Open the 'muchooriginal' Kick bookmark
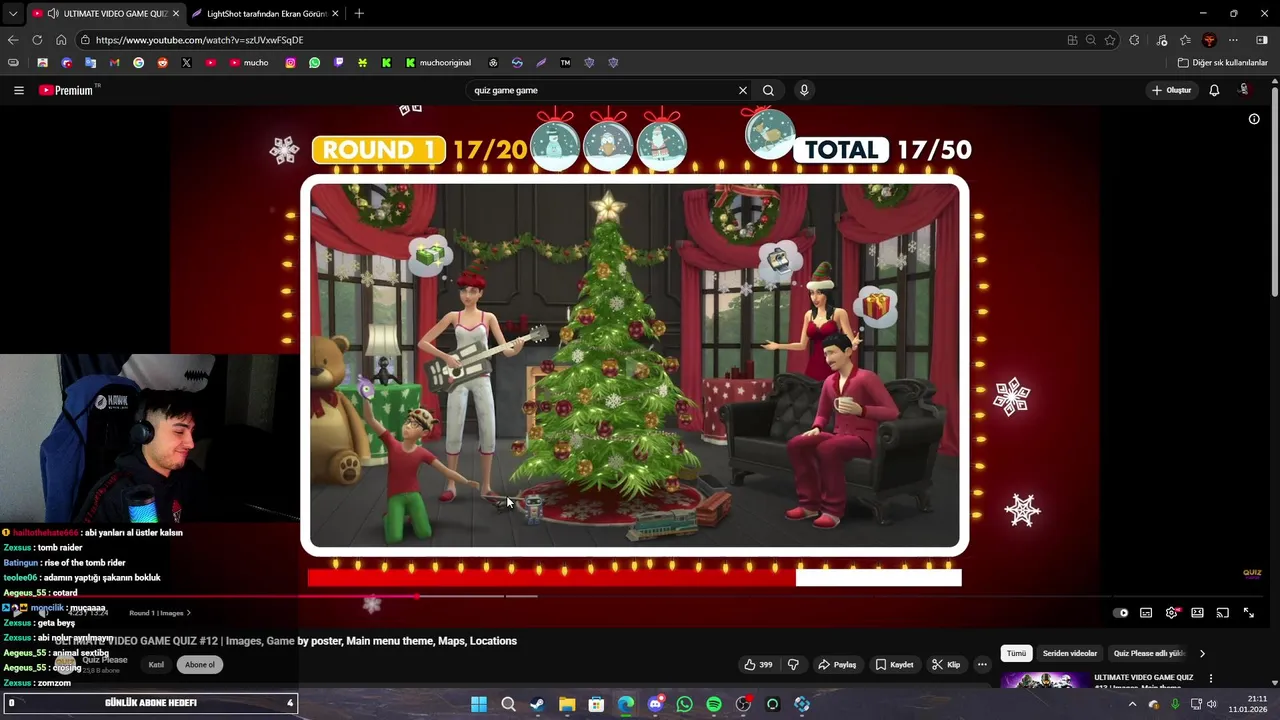 (x=438, y=62)
